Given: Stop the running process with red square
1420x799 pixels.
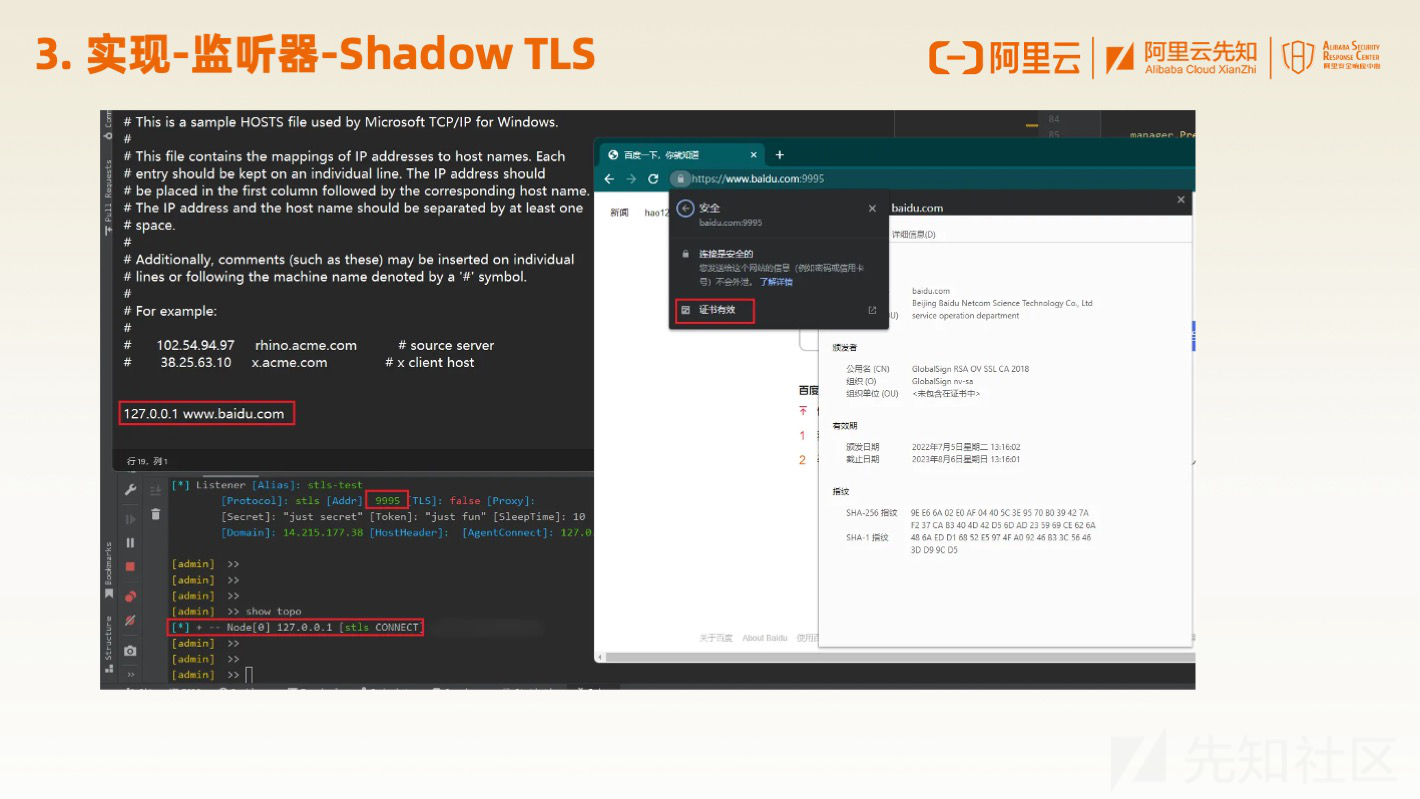Looking at the screenshot, I should [x=130, y=567].
